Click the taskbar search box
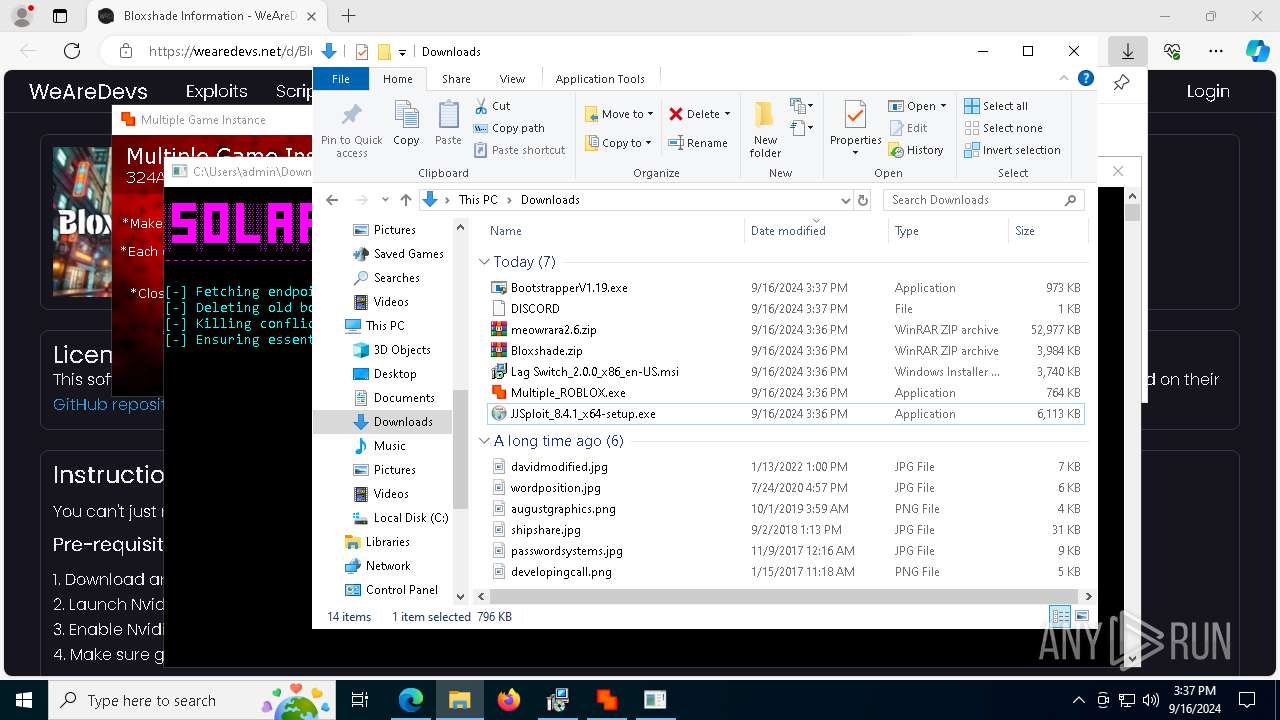Screen dimensions: 1280x720 [x=190, y=700]
